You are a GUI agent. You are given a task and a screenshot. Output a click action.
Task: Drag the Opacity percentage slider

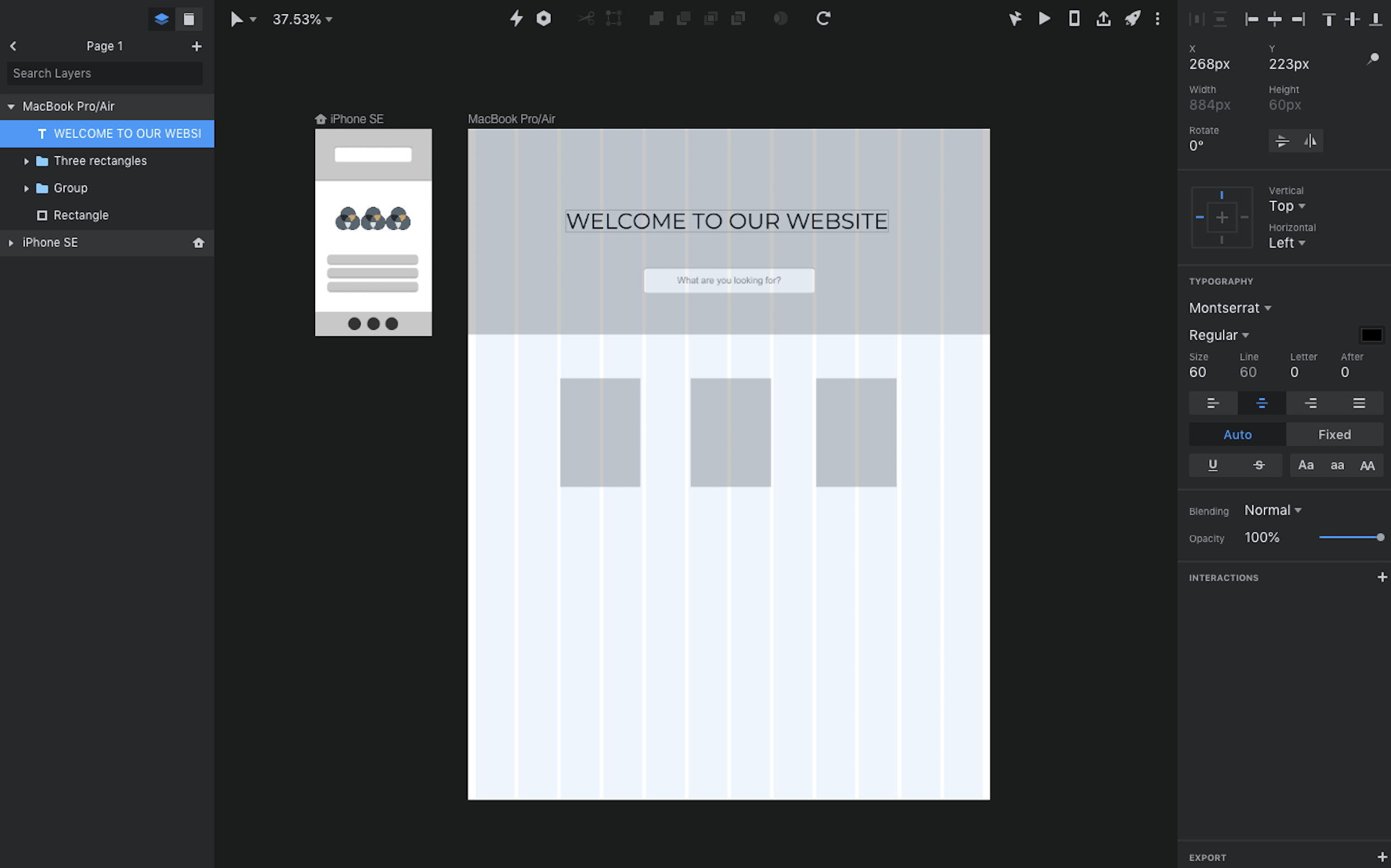1380,537
